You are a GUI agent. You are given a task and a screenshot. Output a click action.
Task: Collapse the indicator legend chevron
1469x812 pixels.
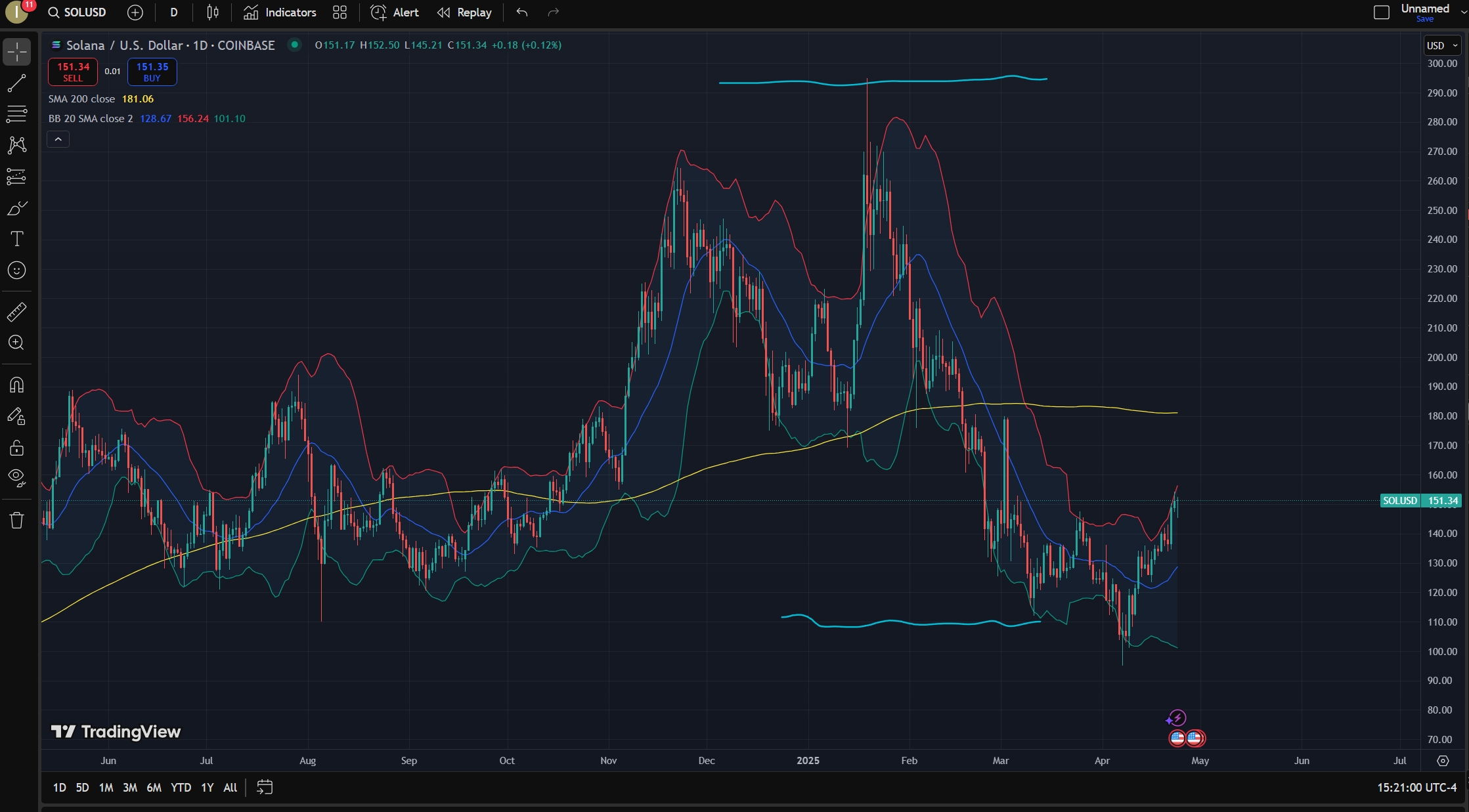(x=58, y=139)
